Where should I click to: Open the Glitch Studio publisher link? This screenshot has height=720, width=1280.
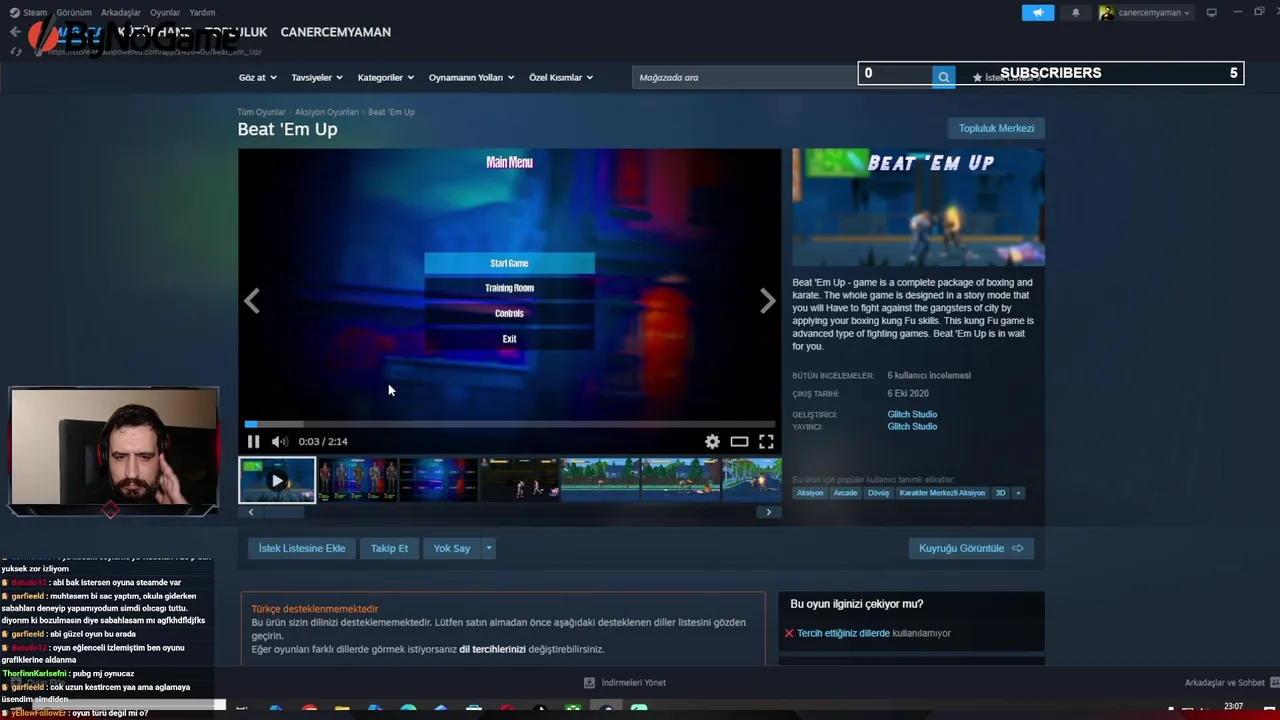coord(912,426)
